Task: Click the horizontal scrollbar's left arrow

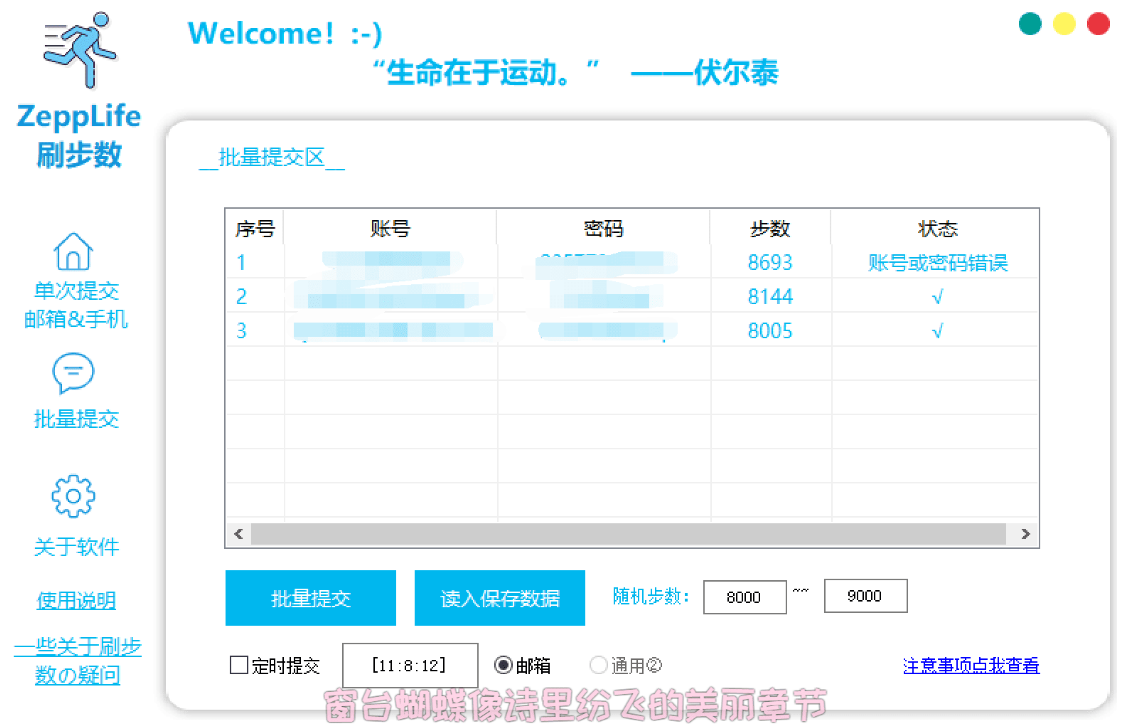Action: pos(238,533)
